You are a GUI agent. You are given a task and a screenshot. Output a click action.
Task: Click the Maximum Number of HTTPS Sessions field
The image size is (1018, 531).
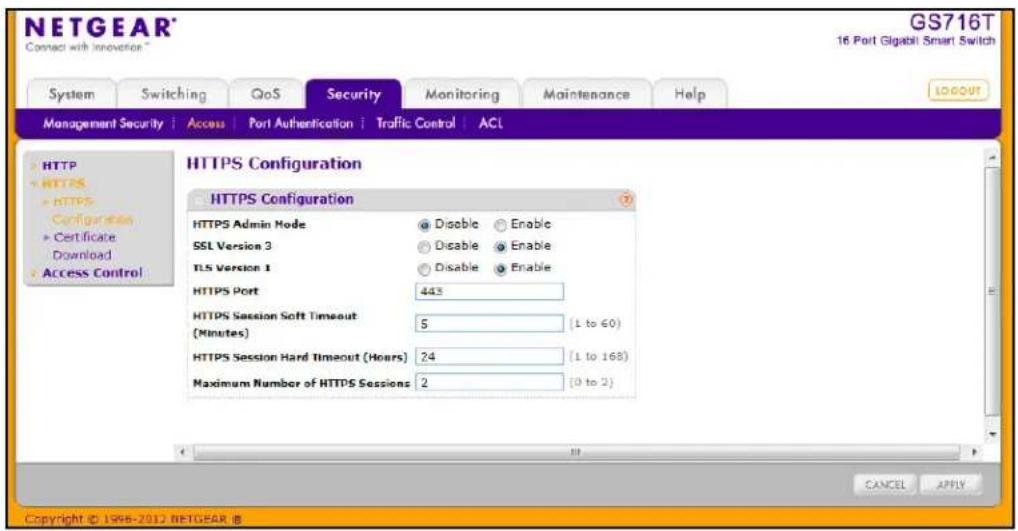click(x=489, y=382)
